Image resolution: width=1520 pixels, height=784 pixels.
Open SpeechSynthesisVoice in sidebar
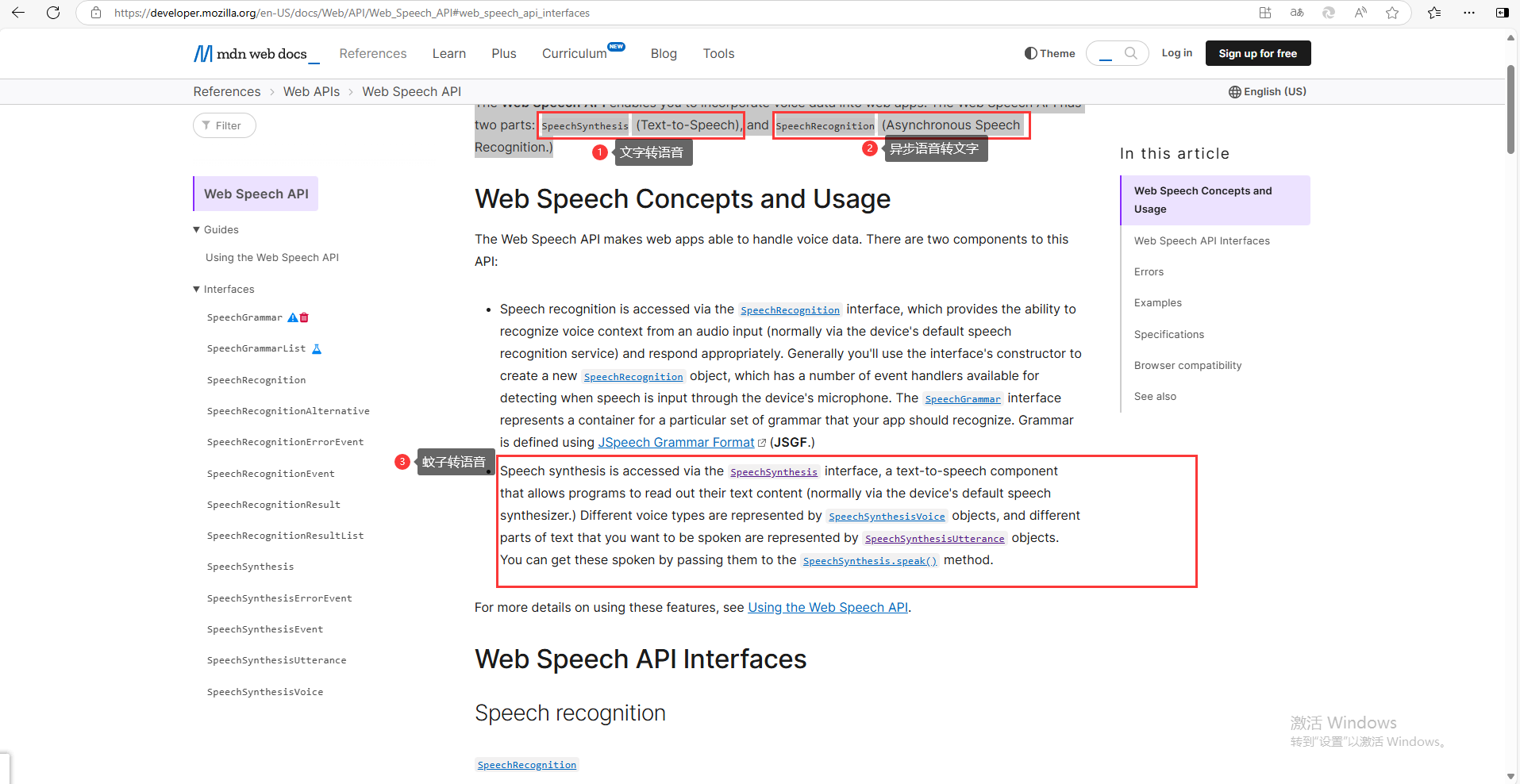pyautogui.click(x=265, y=692)
